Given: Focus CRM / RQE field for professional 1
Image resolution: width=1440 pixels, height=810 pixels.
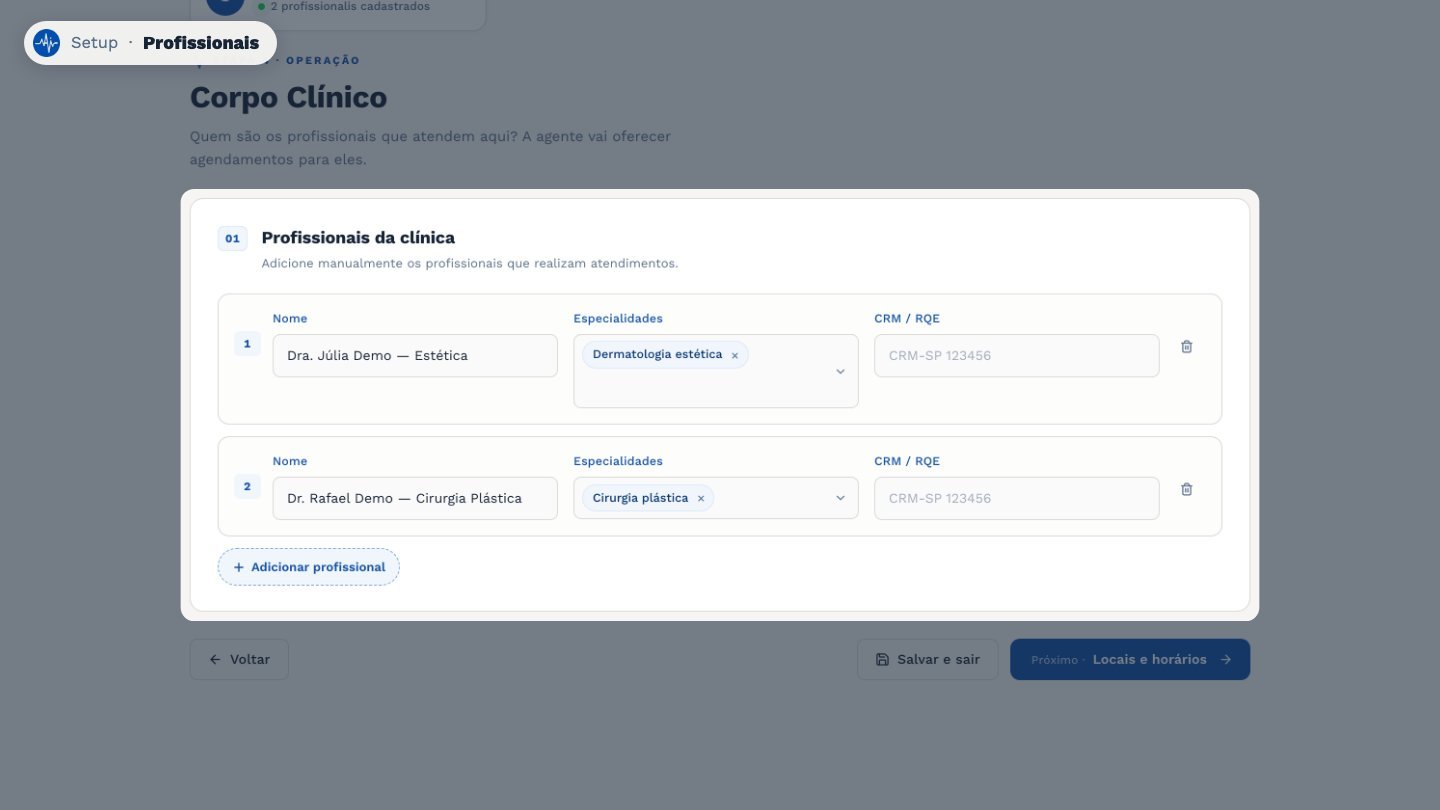Looking at the screenshot, I should click(1017, 355).
